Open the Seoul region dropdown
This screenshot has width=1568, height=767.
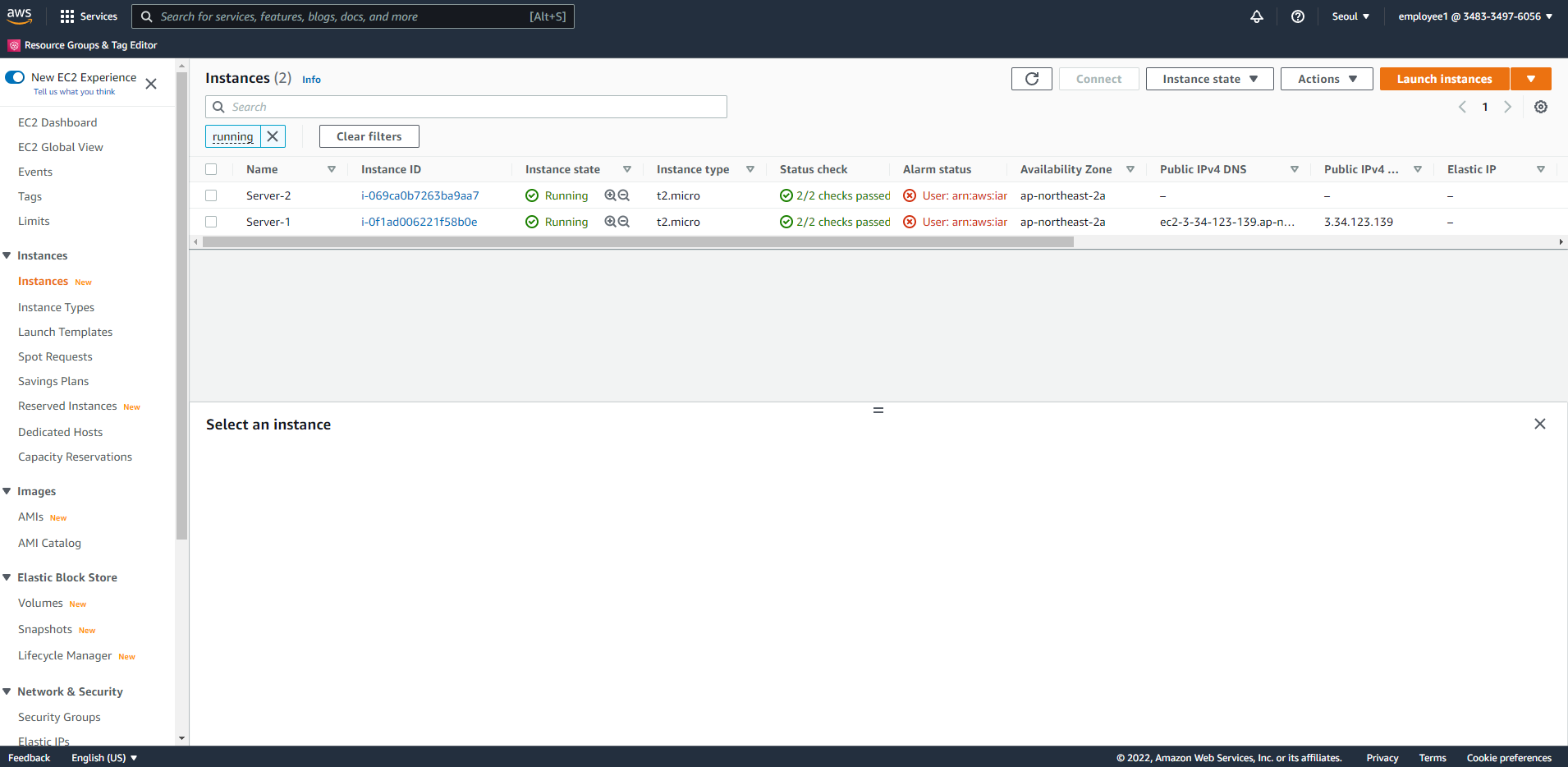pyautogui.click(x=1350, y=16)
